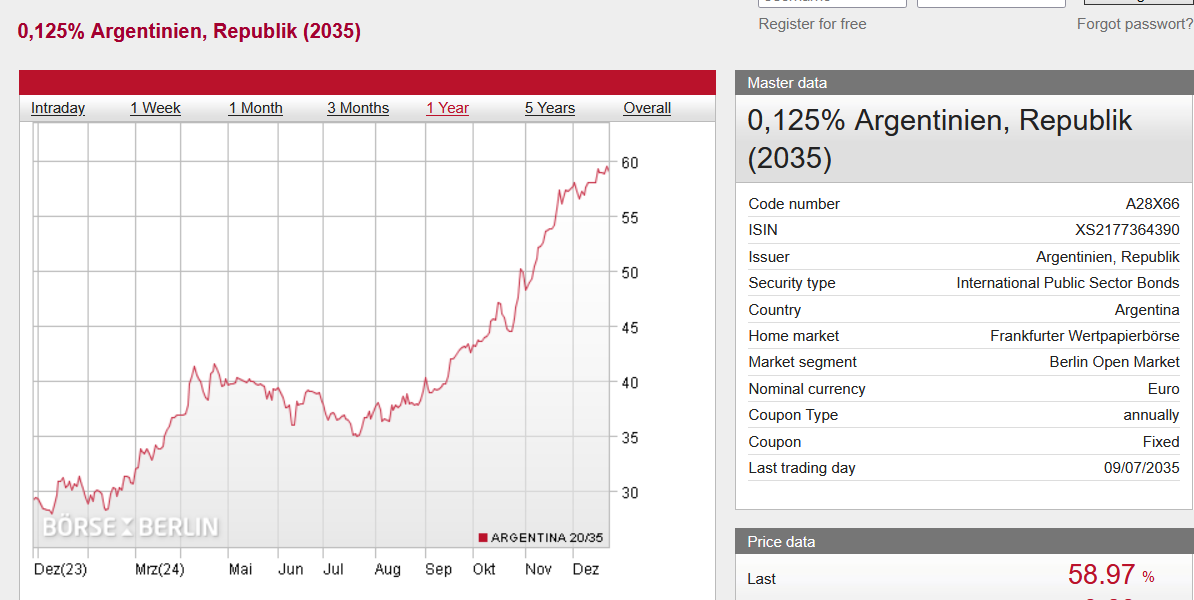Screen dimensions: 1194x600
Task: Click the Coupon Type value annually
Action: 1151,415
